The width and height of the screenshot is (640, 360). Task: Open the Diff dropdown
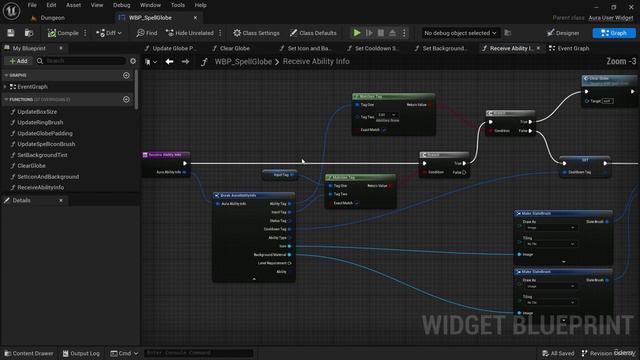click(109, 33)
